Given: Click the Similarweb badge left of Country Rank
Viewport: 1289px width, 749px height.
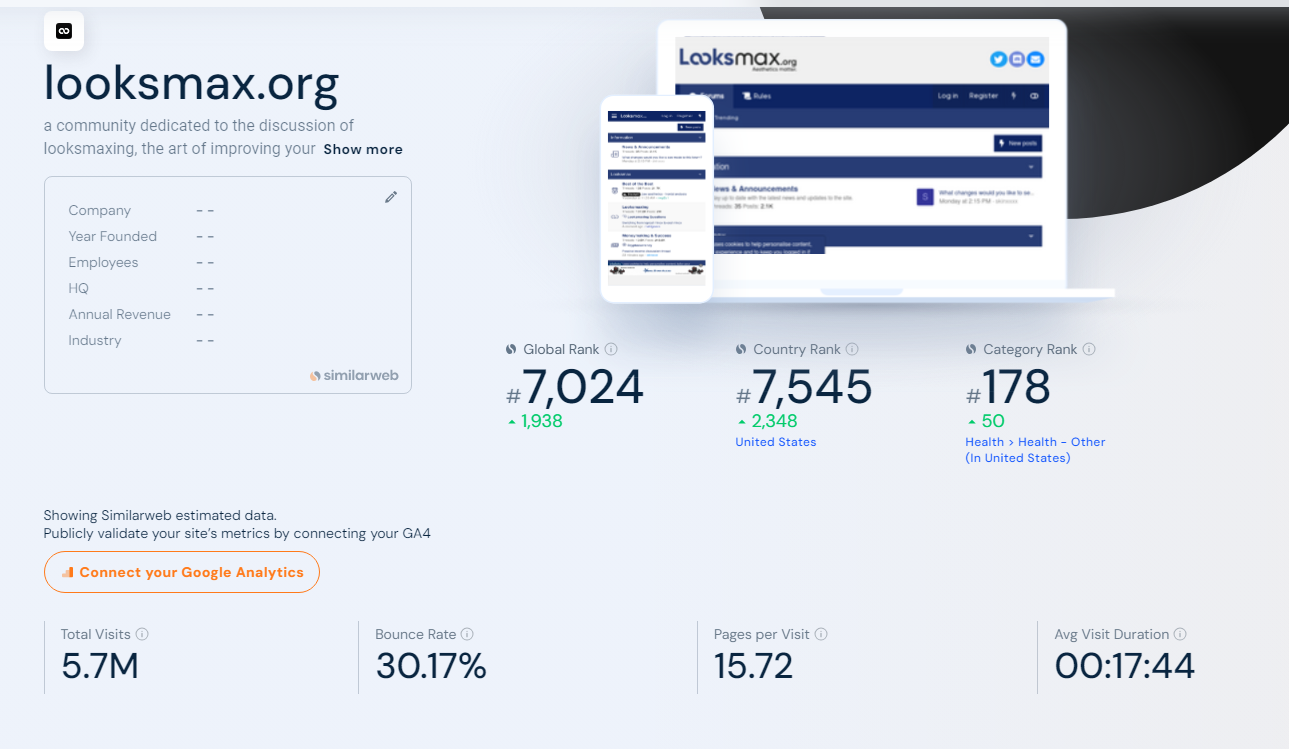Looking at the screenshot, I should (x=741, y=350).
